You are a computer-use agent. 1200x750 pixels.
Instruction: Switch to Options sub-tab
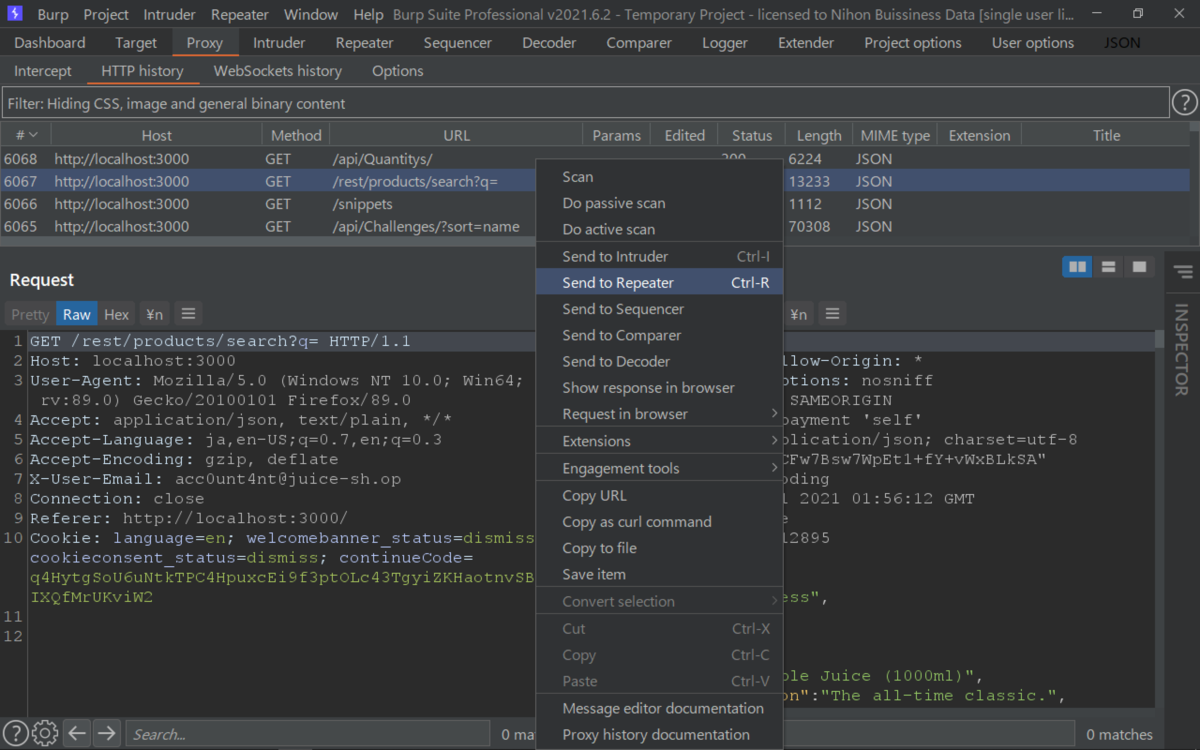[398, 71]
